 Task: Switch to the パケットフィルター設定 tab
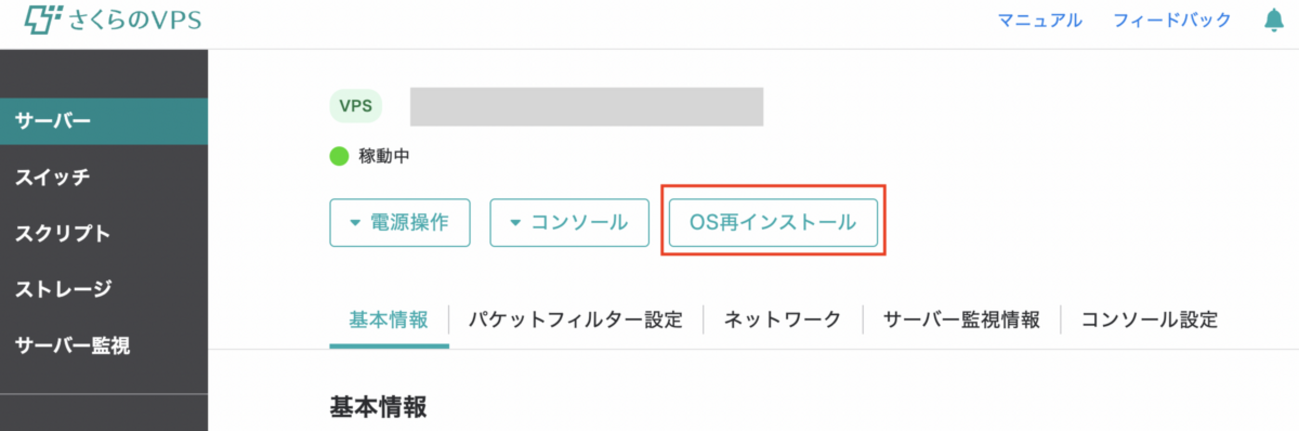tap(575, 321)
